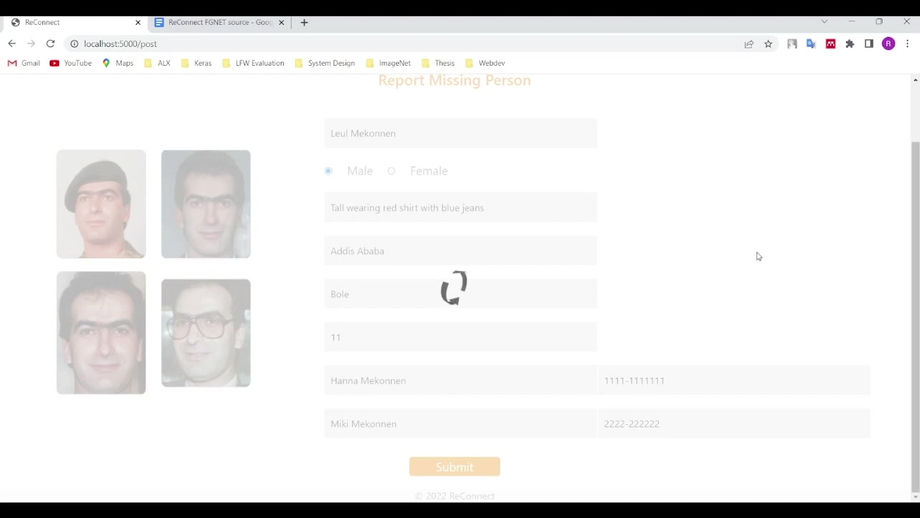Switch to the ReConnect tab

click(75, 22)
